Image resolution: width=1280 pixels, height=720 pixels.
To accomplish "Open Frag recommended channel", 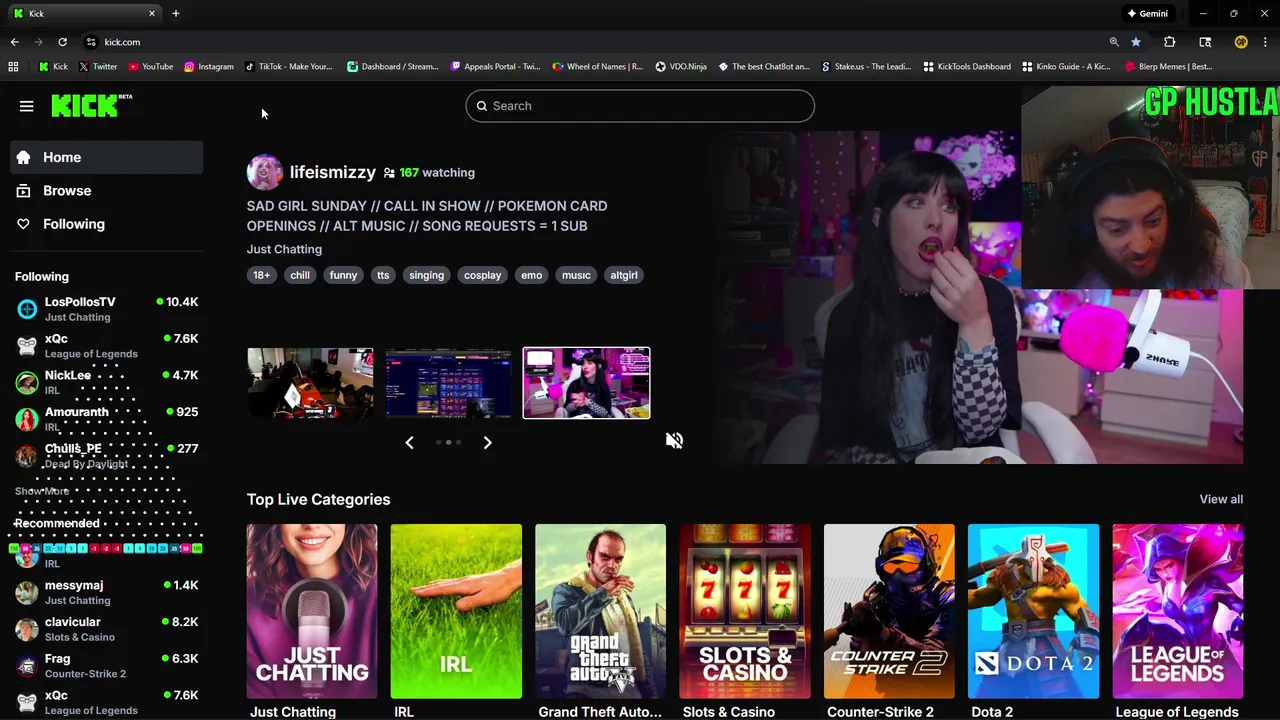I will pos(107,666).
